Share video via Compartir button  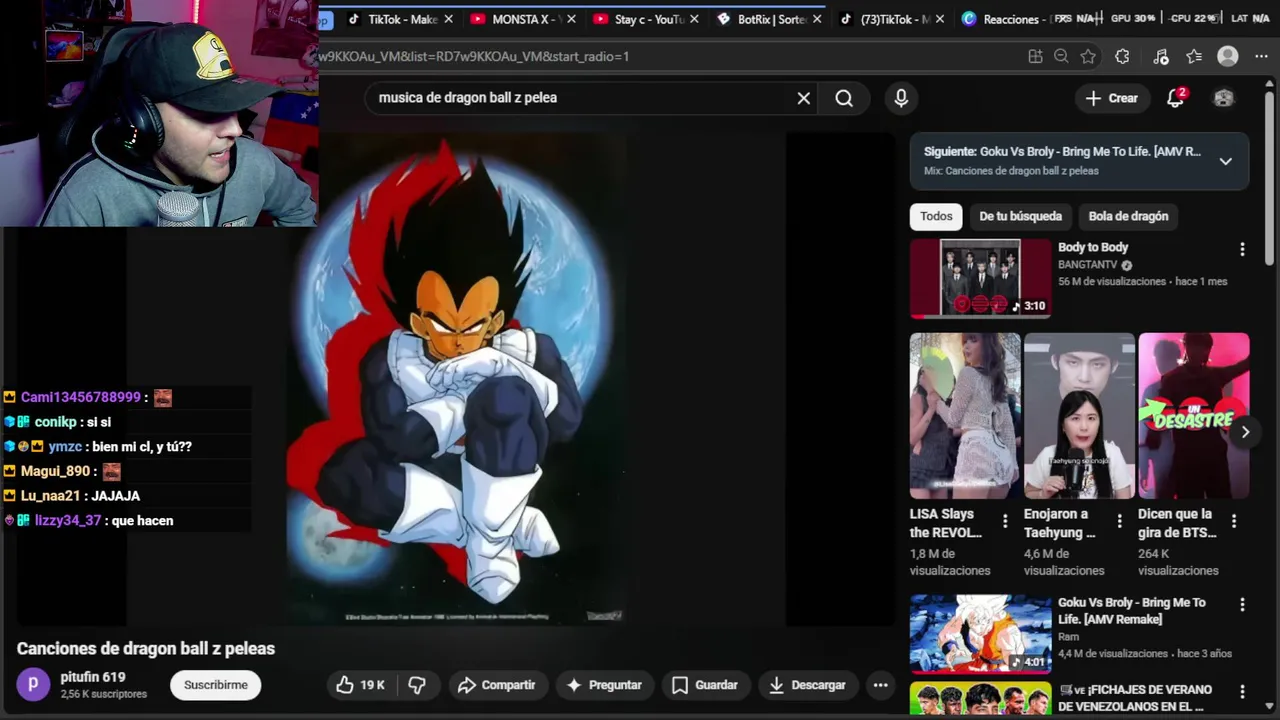click(x=497, y=685)
